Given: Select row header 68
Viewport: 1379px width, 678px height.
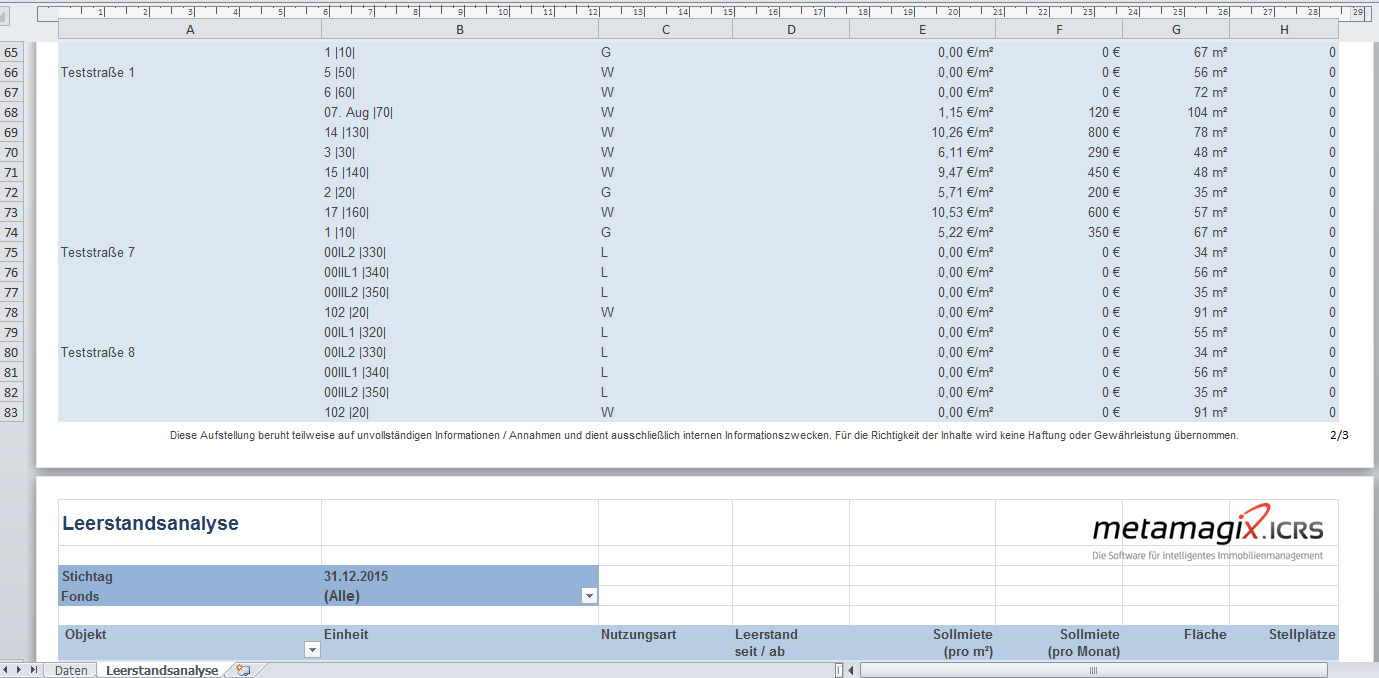Looking at the screenshot, I should 12,112.
